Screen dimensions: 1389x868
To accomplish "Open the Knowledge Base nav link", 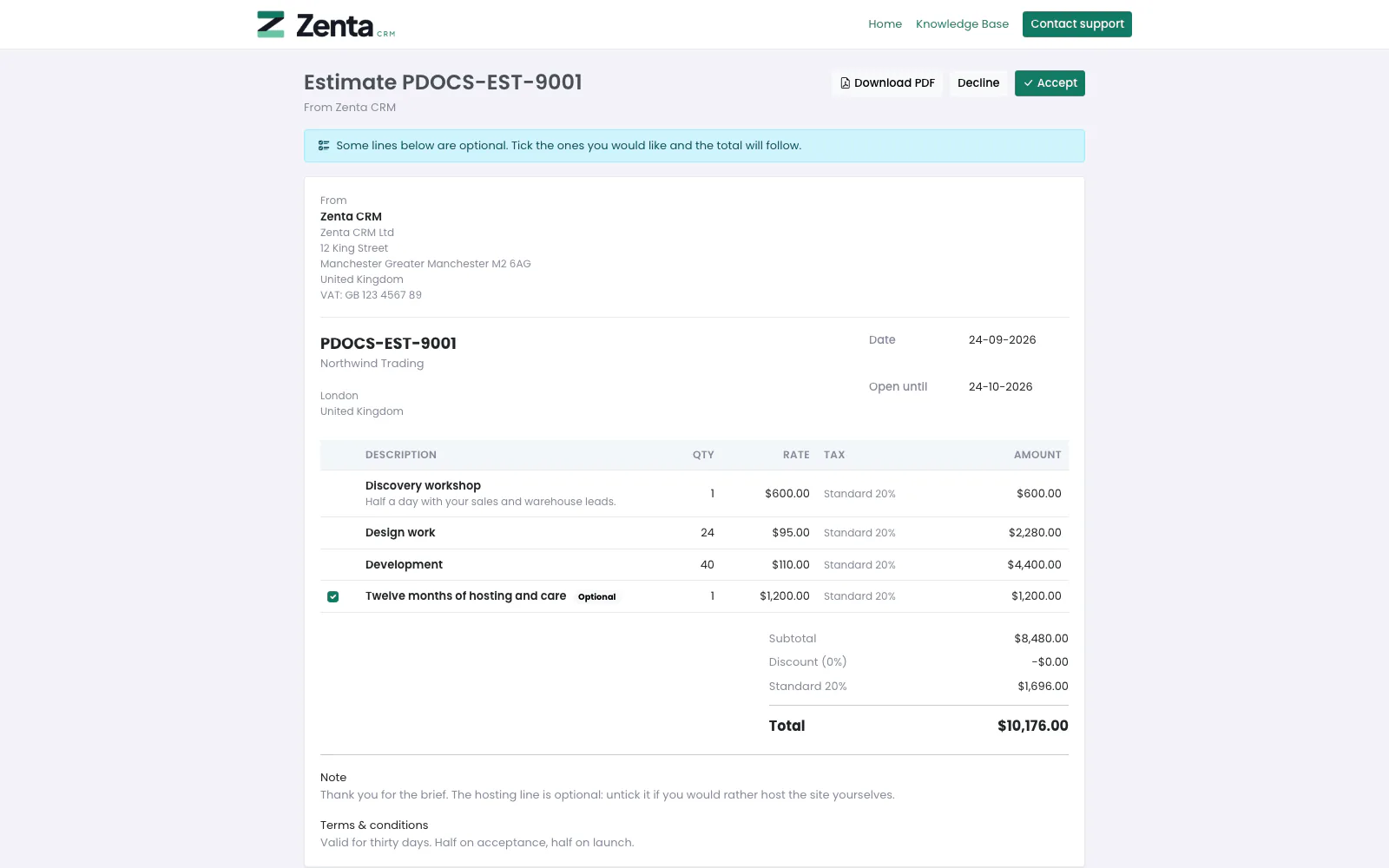I will (962, 24).
